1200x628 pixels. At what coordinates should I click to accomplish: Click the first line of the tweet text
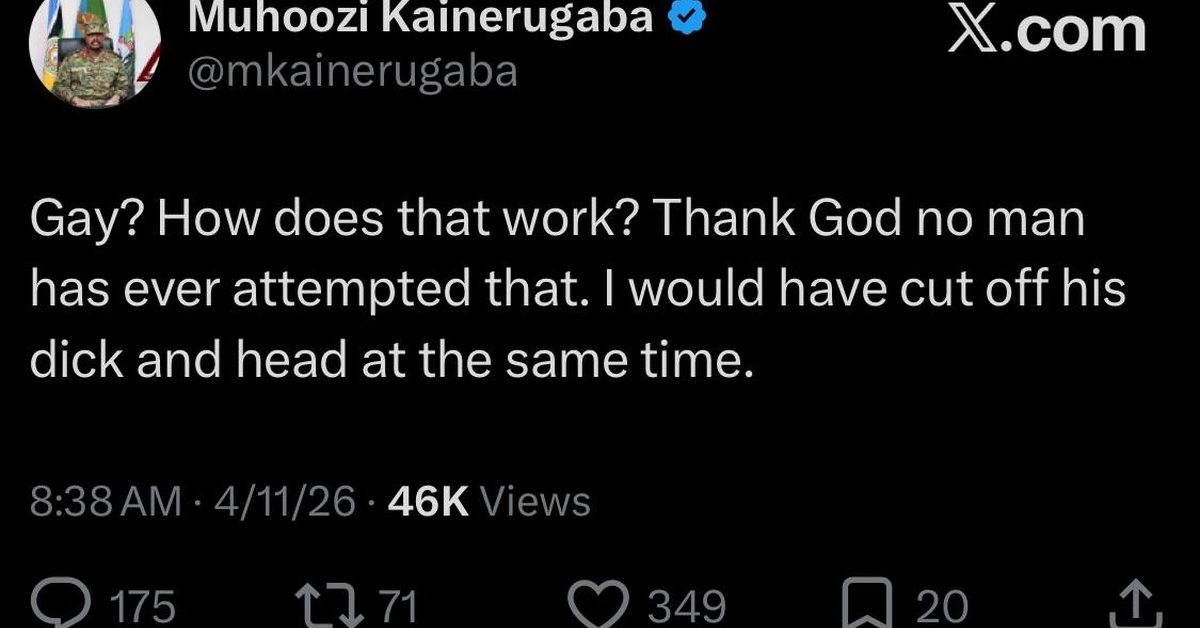click(557, 222)
